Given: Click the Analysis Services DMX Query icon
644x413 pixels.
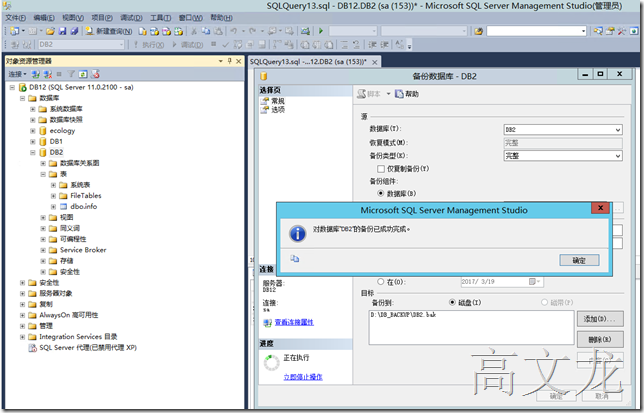Looking at the screenshot, I should coord(166,31).
